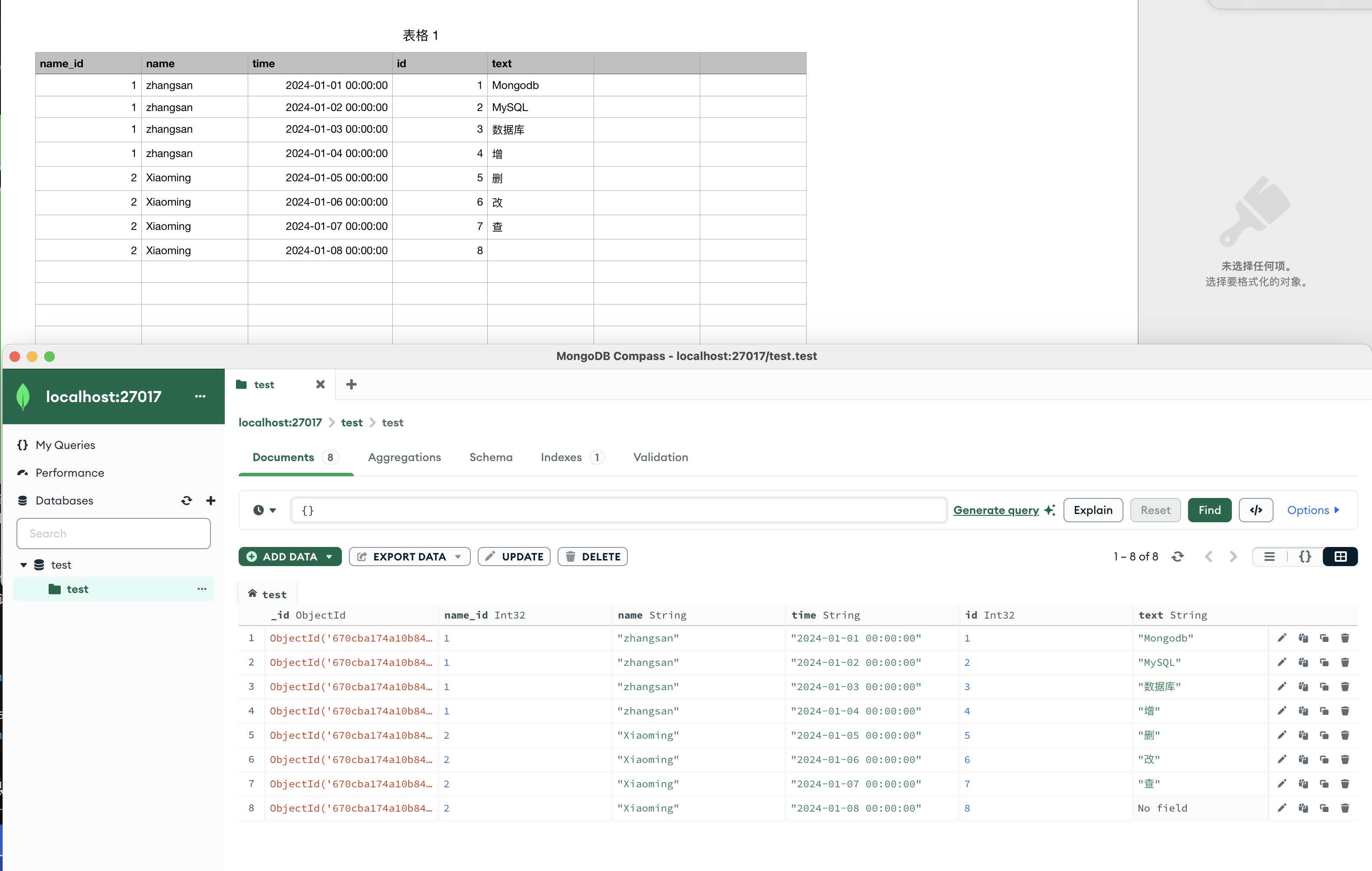Refresh the databases list in the sidebar
This screenshot has height=871, width=1372.
[186, 501]
